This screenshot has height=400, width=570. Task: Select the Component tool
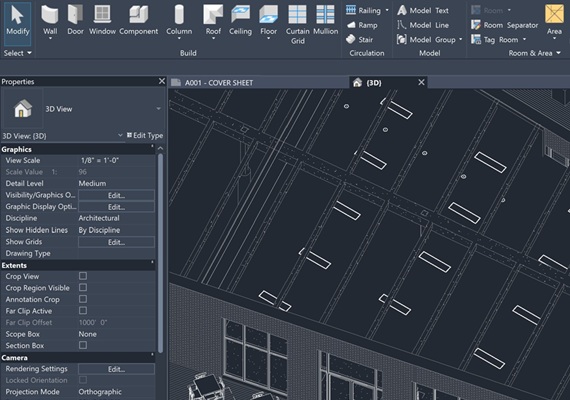[139, 20]
